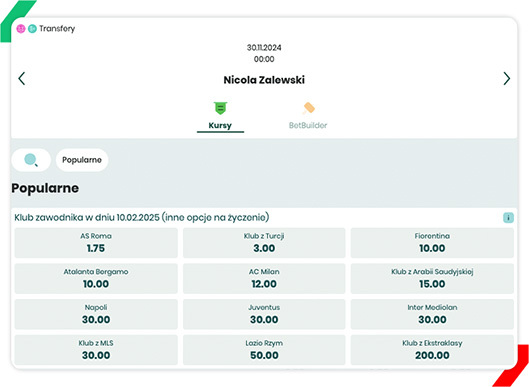Select Atalanta Bergamo odds 10.00
This screenshot has height=387, width=529.
coord(96,279)
